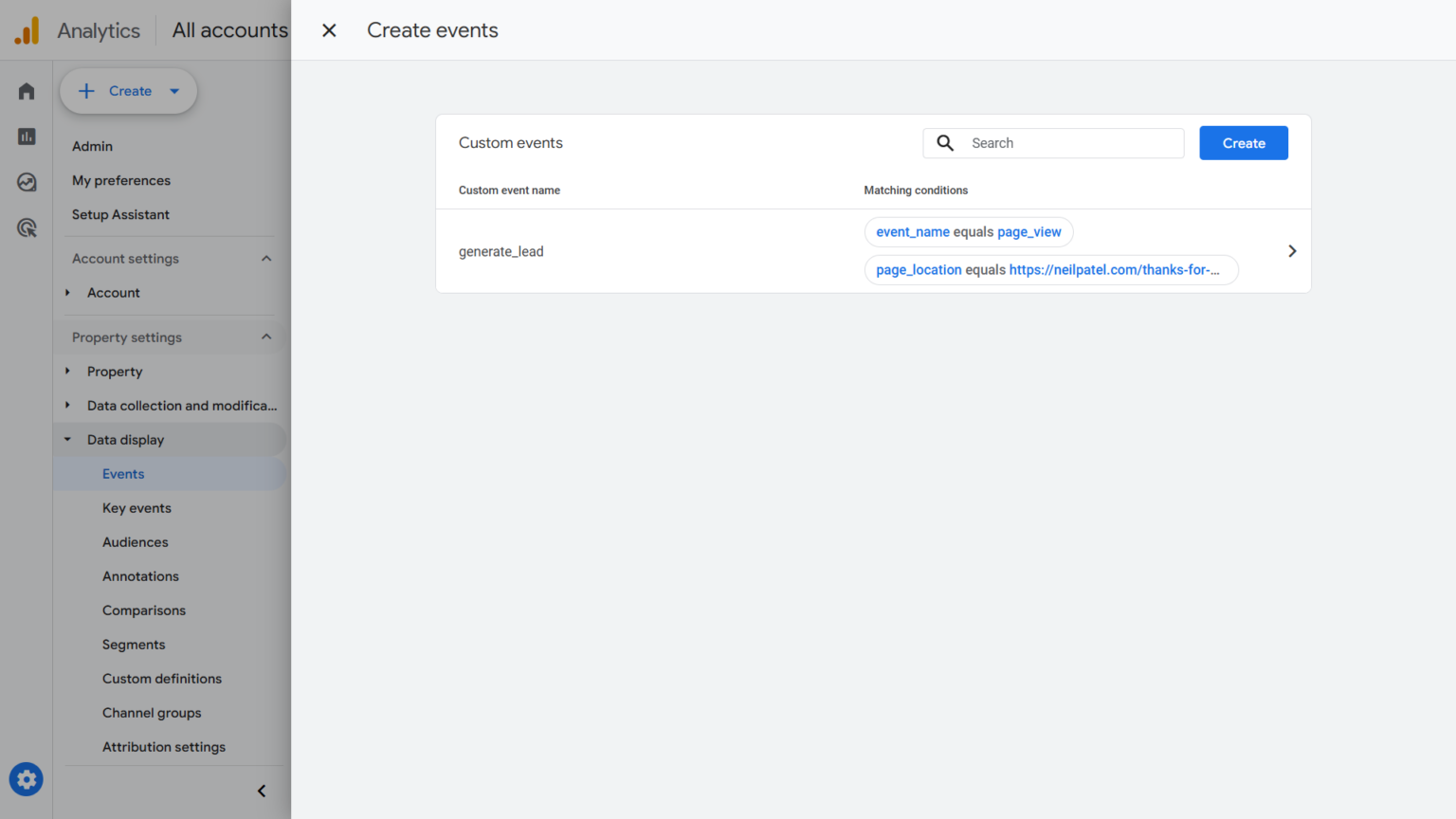Collapse the Property settings section

266,337
